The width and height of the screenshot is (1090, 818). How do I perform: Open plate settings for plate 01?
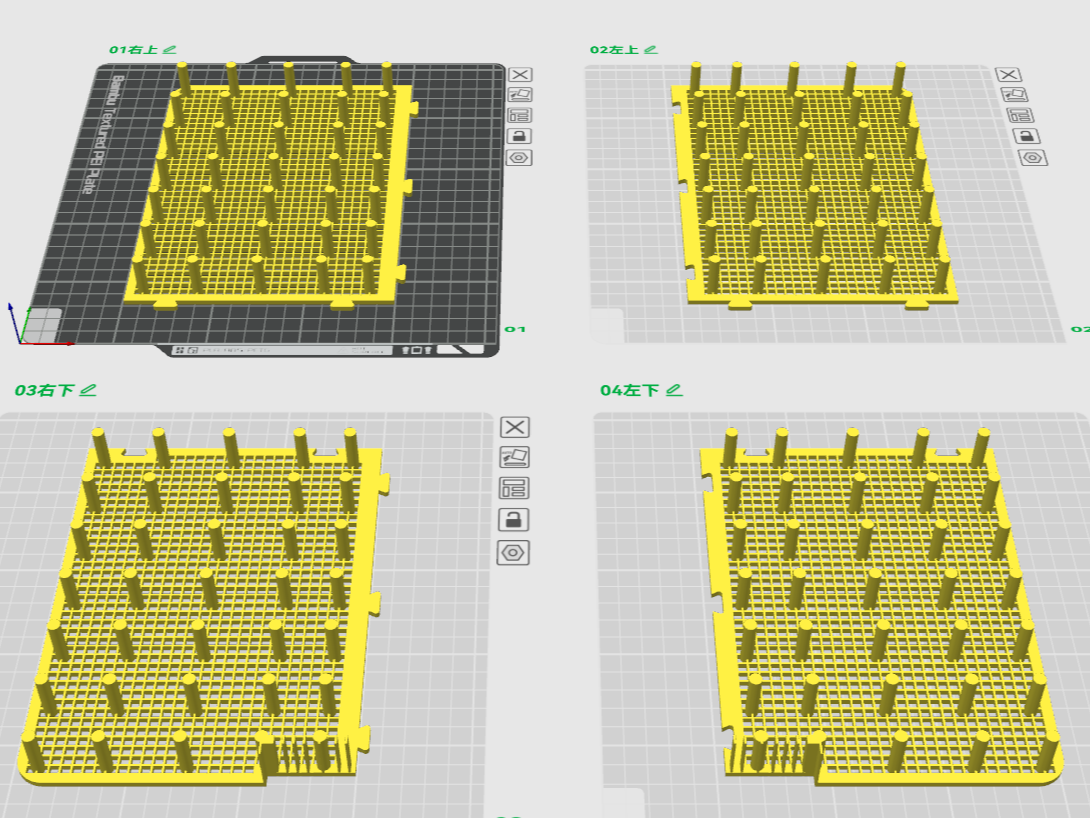tap(520, 158)
